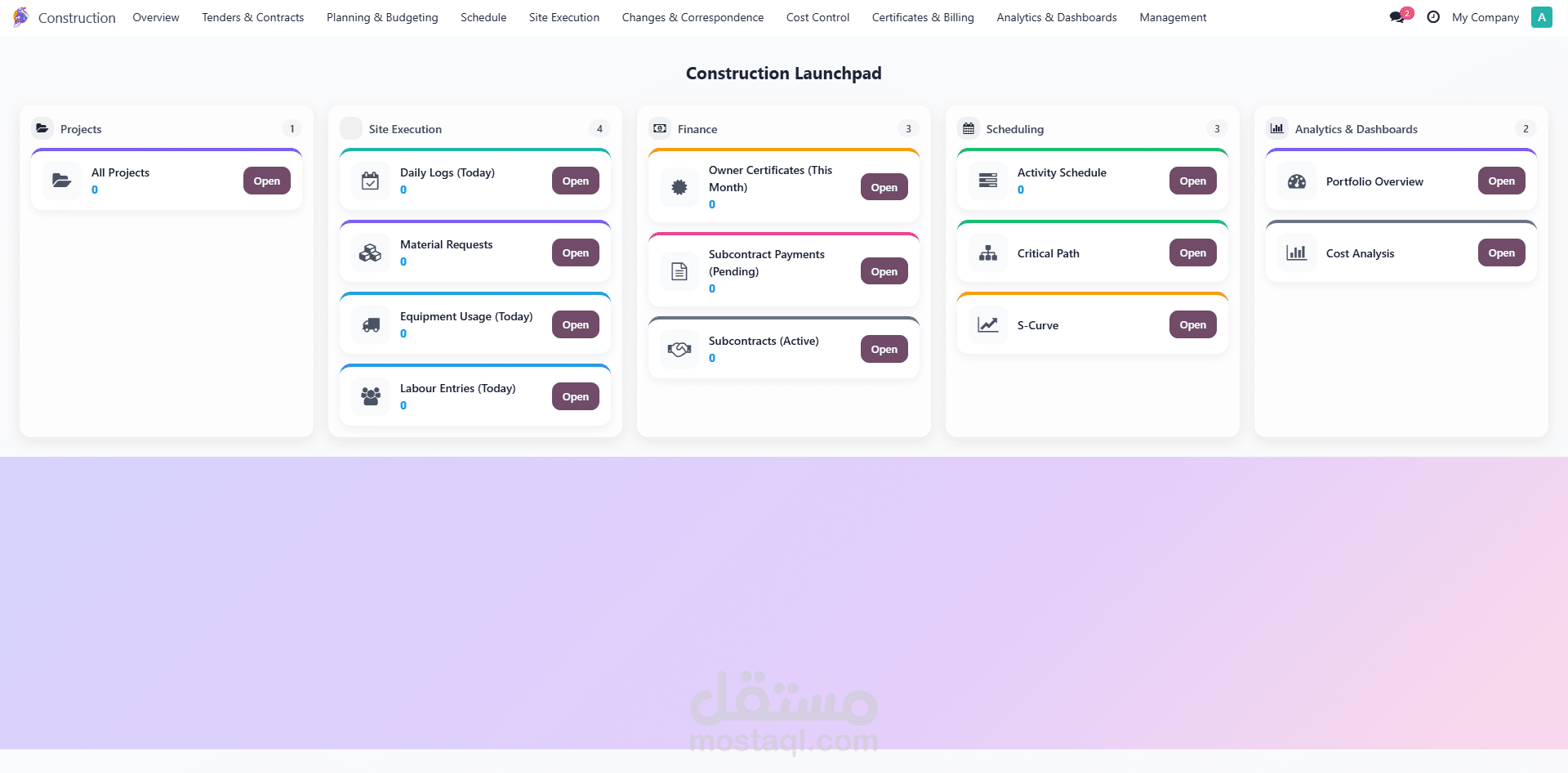Open the Management menu
Screen dimensions: 1568x773
[1173, 17]
